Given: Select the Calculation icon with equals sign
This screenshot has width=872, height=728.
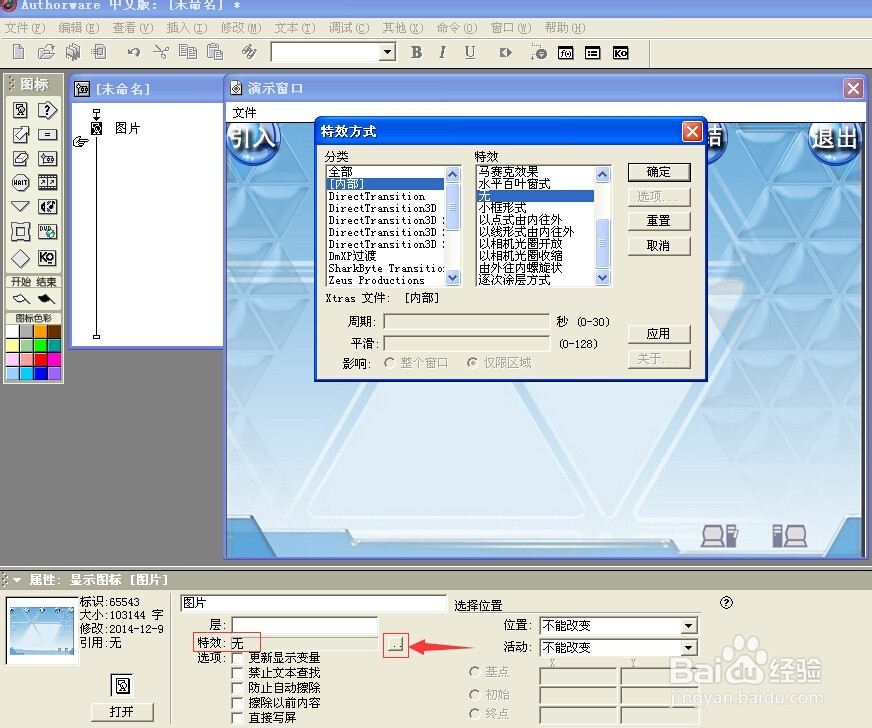Looking at the screenshot, I should click(x=47, y=134).
